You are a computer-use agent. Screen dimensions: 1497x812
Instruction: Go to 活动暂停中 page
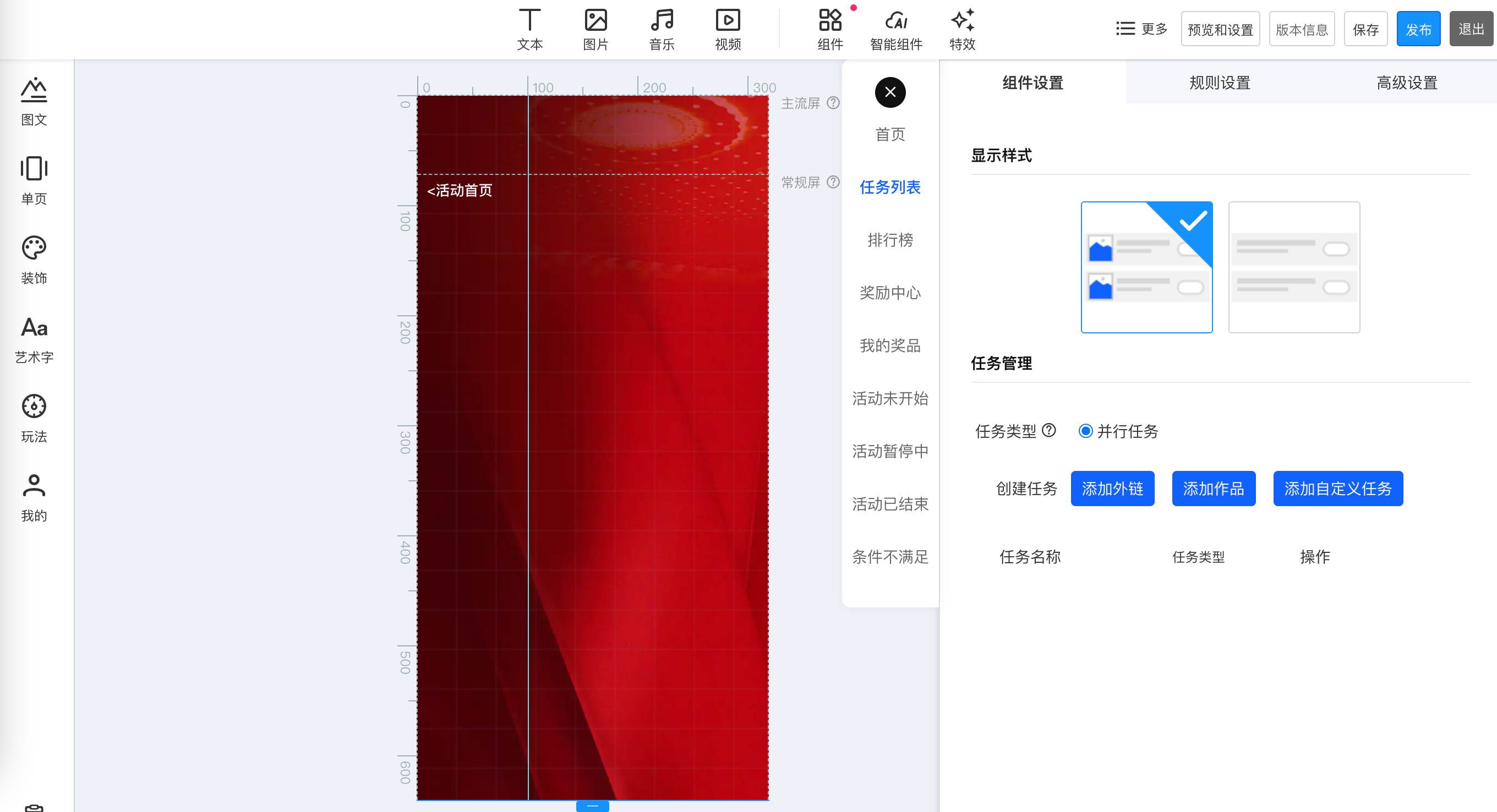(x=890, y=451)
